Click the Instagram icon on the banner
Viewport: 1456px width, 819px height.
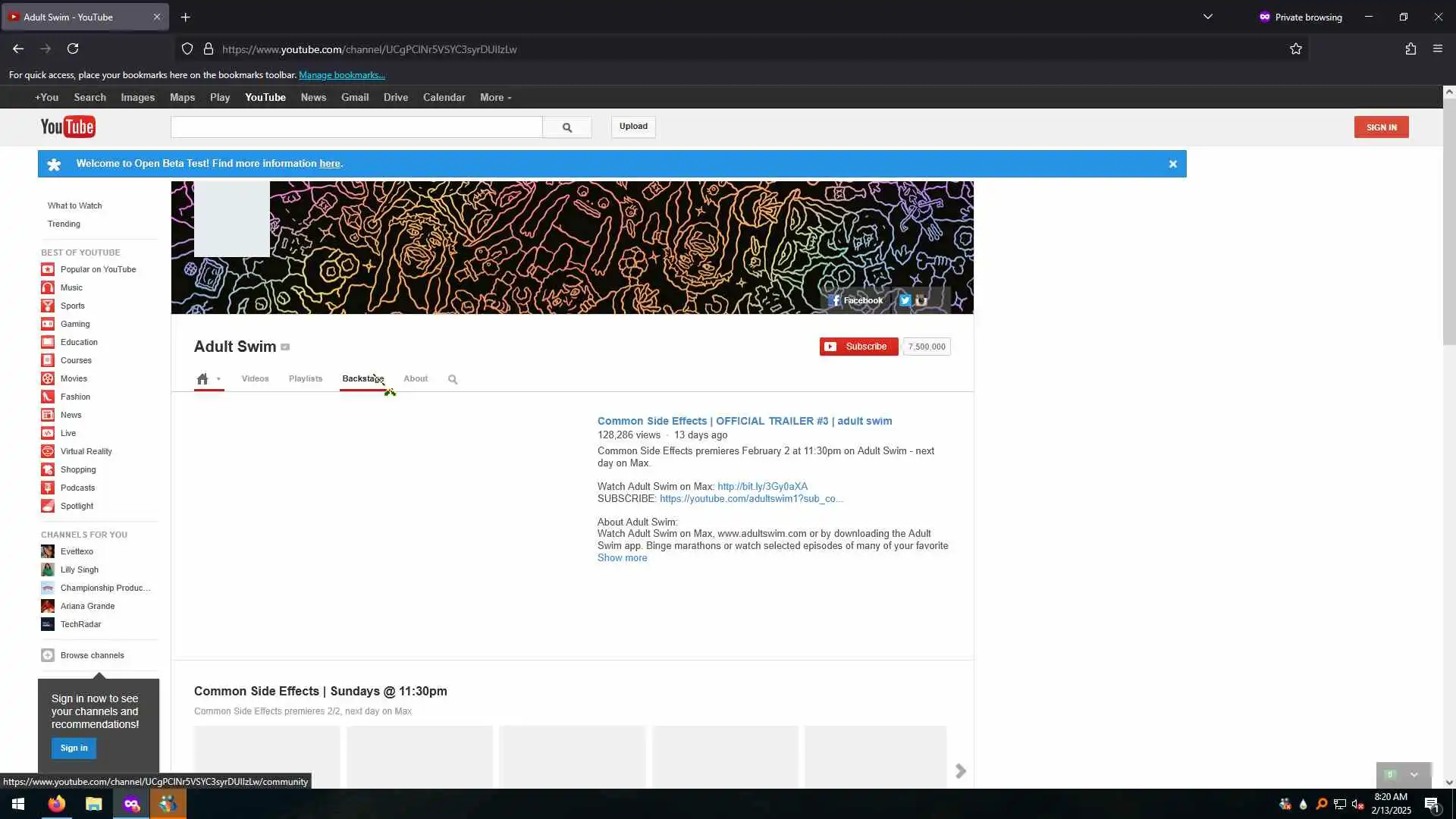(921, 300)
